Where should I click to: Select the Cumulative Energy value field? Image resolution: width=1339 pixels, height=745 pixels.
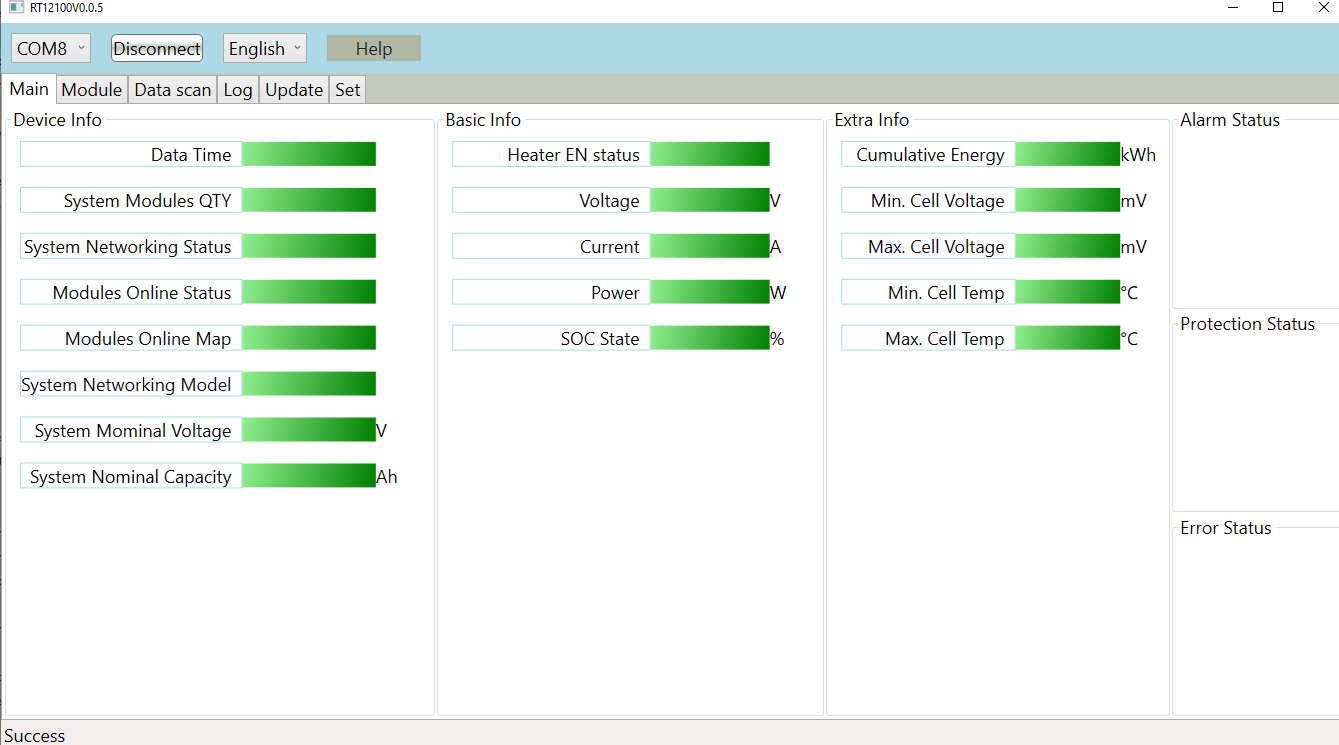tap(1067, 154)
